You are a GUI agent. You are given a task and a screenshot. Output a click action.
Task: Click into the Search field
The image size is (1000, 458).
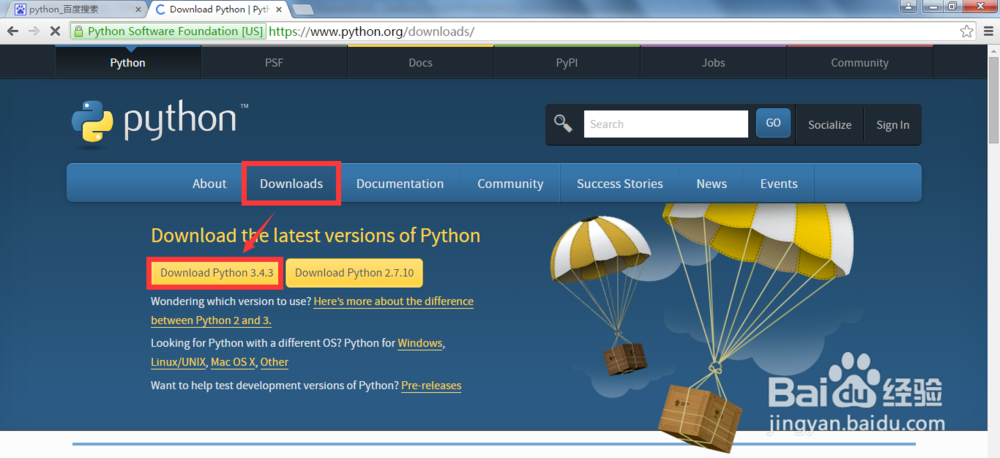point(666,124)
